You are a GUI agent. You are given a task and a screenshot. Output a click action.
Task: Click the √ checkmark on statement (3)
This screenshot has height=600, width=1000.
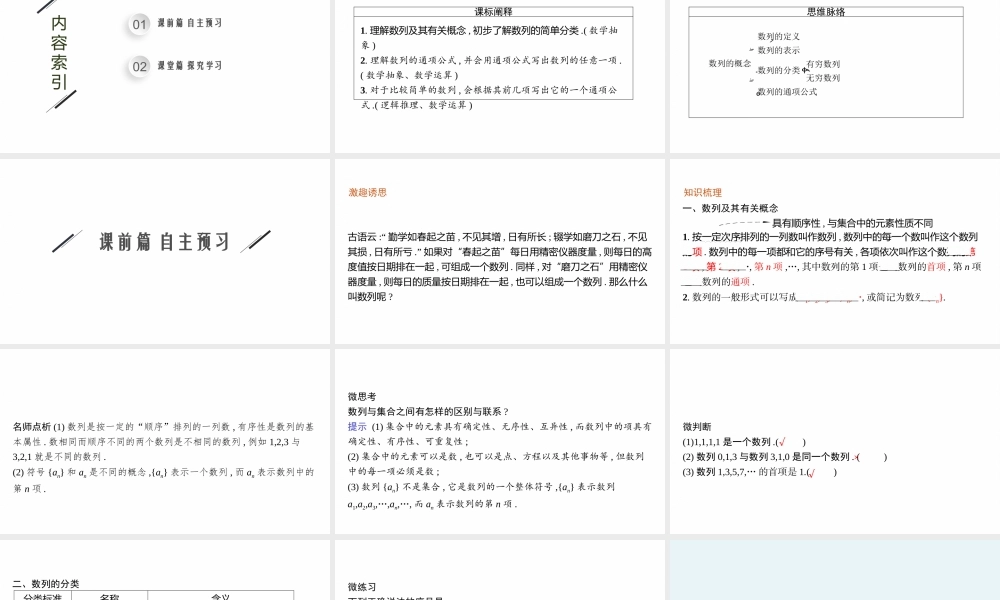813,472
